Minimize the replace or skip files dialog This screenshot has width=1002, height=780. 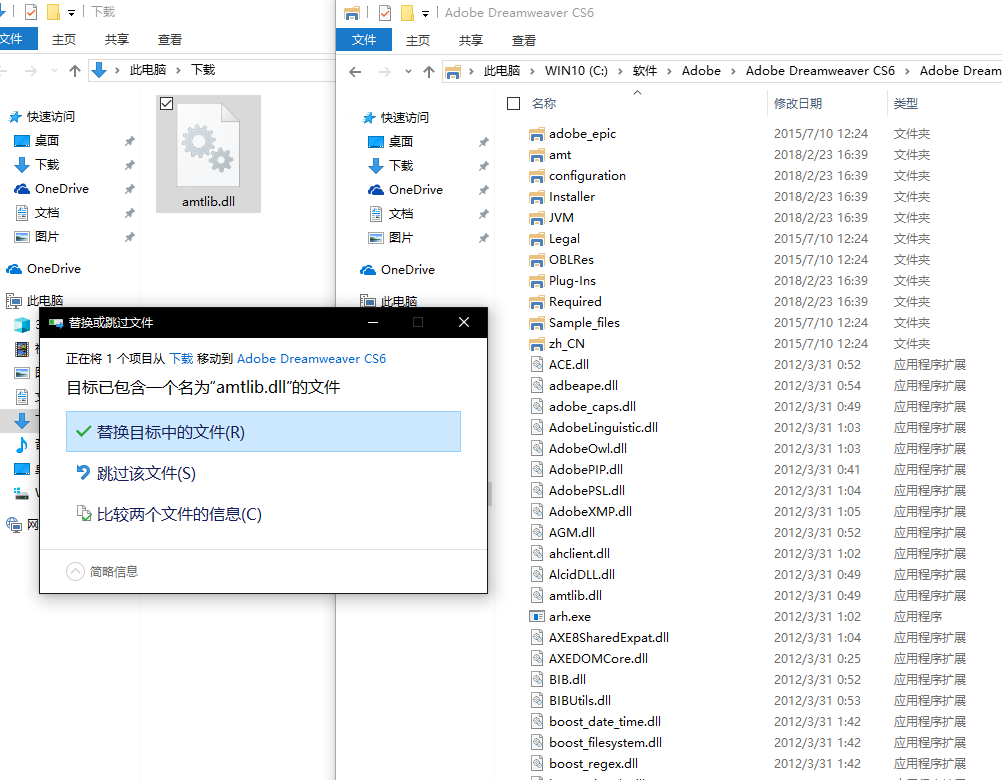373,322
